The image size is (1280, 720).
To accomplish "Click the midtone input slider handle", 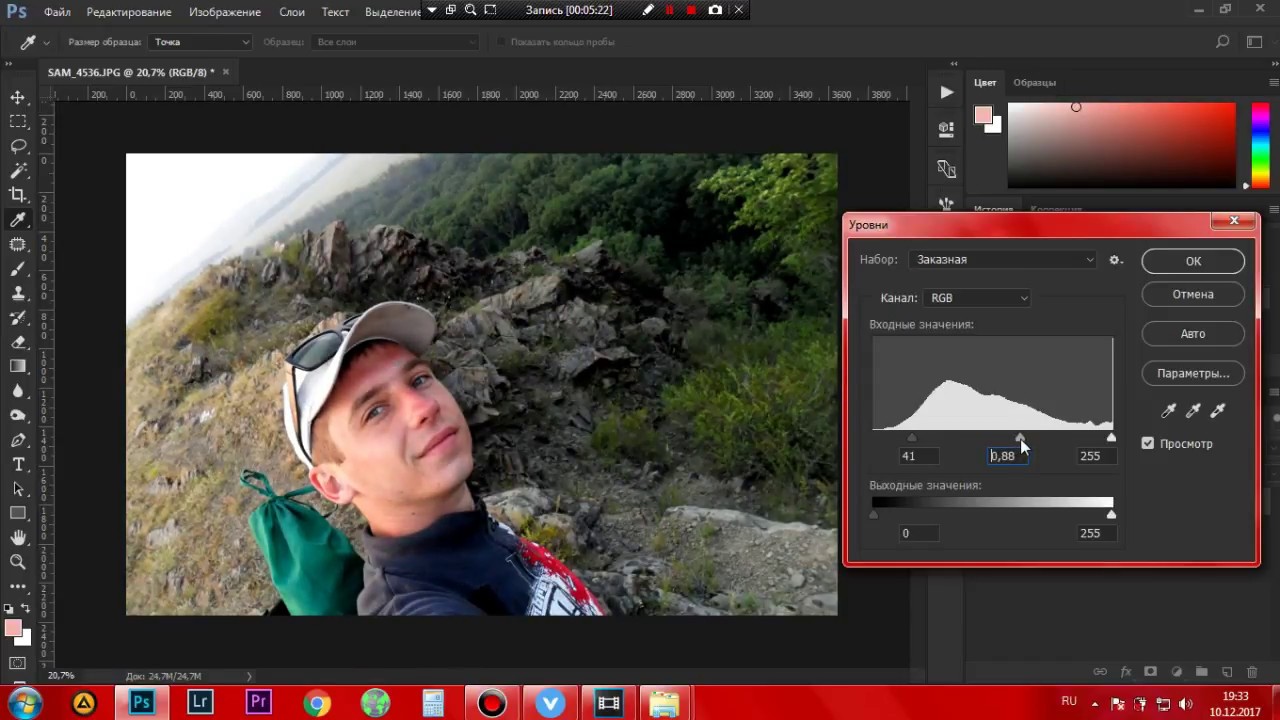I will coord(1019,437).
